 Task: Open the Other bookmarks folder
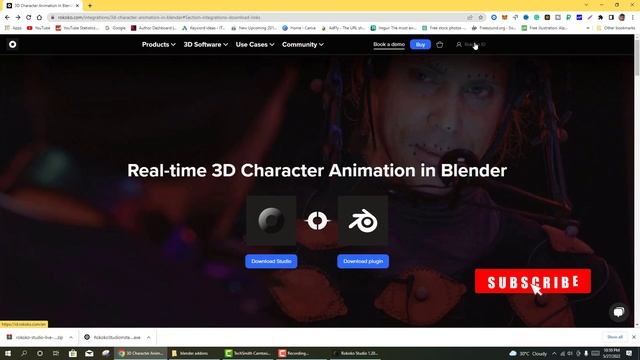pos(616,28)
